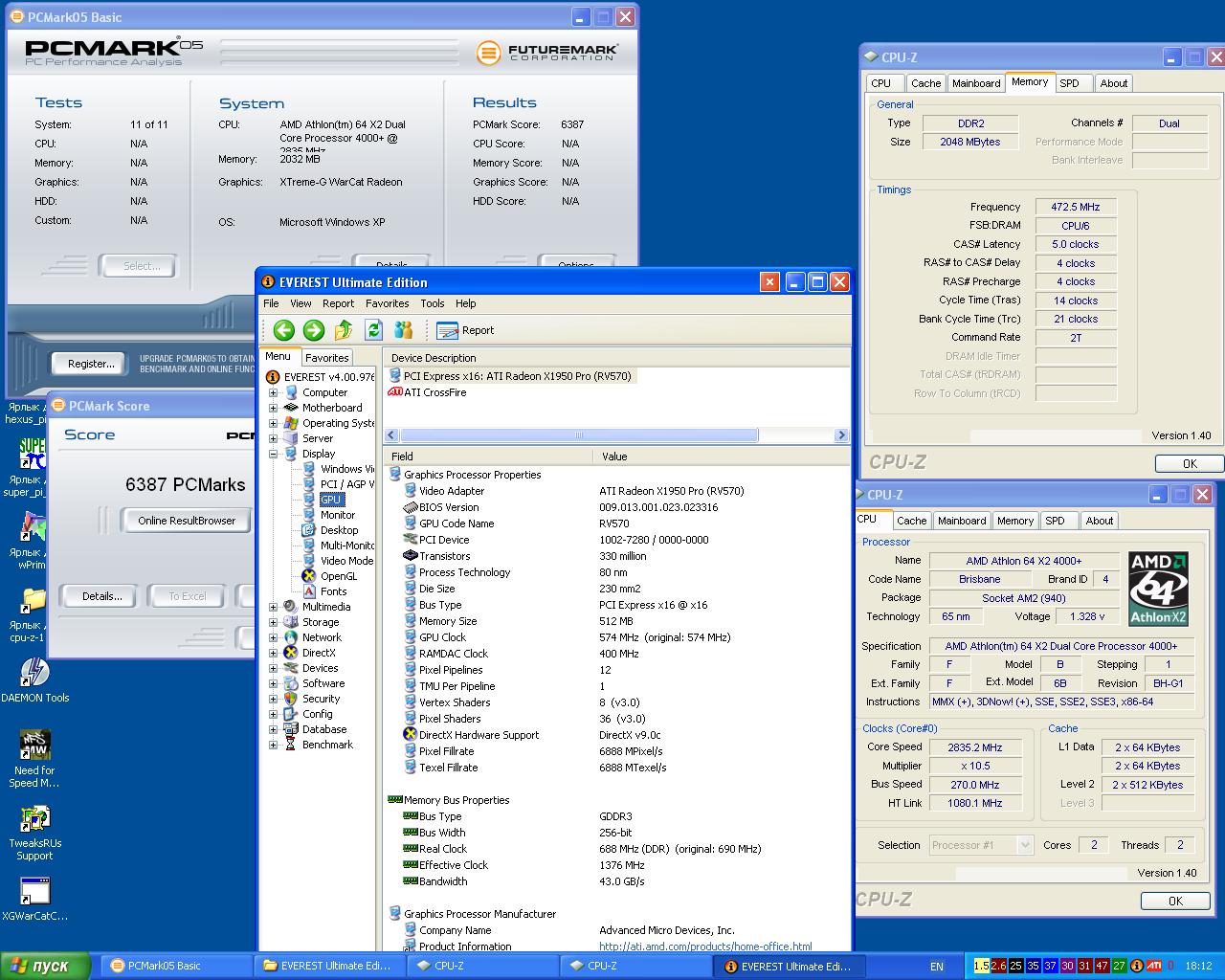Open the Tools menu in EVEREST

coord(433,303)
